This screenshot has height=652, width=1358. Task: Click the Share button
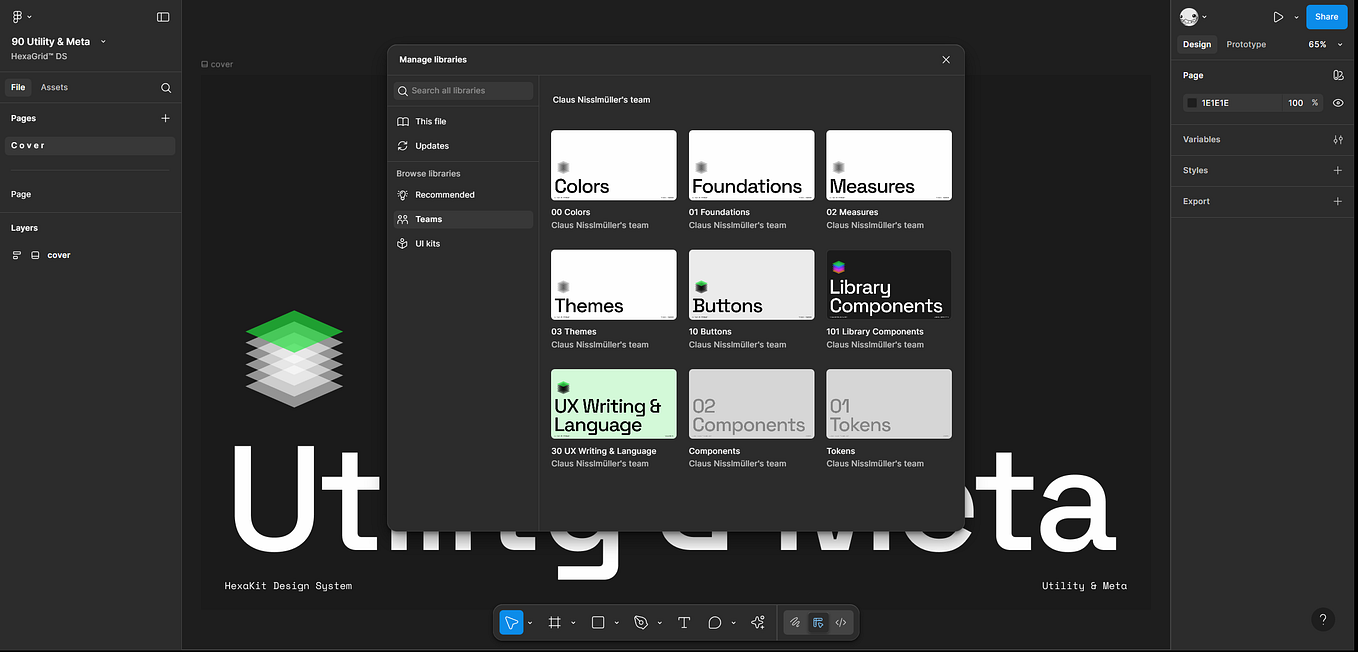[1326, 17]
